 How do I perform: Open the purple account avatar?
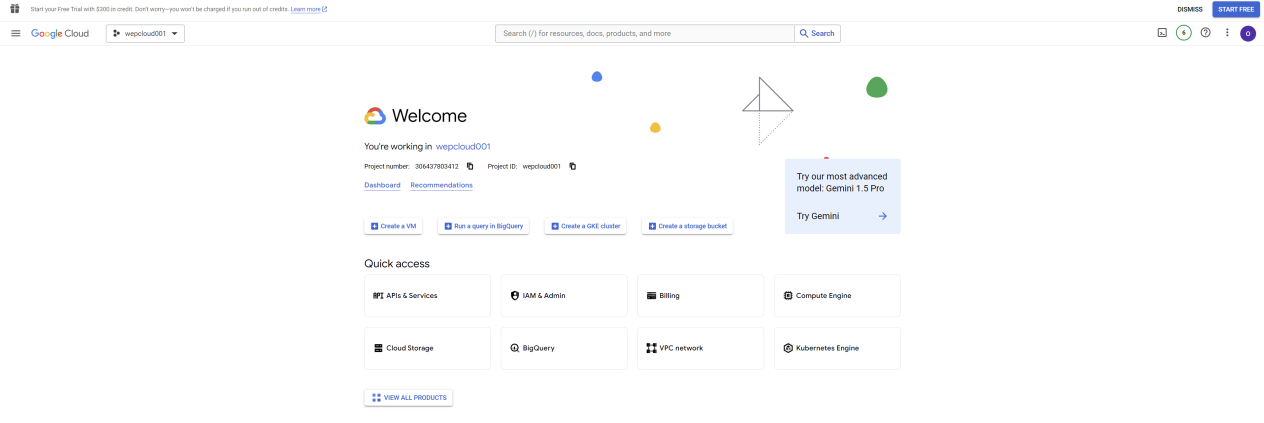pyautogui.click(x=1248, y=33)
